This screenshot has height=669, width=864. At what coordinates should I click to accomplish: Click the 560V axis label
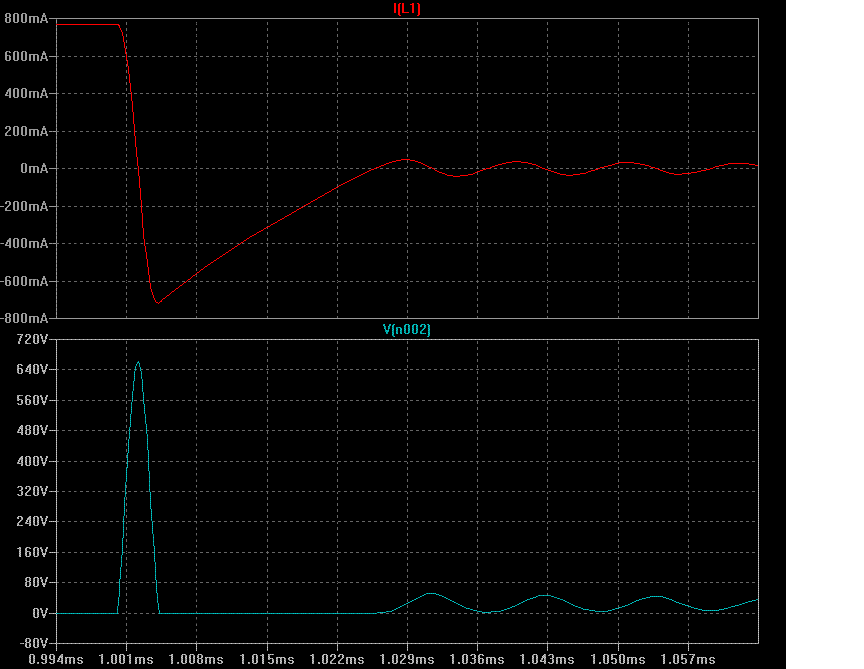click(x=33, y=400)
